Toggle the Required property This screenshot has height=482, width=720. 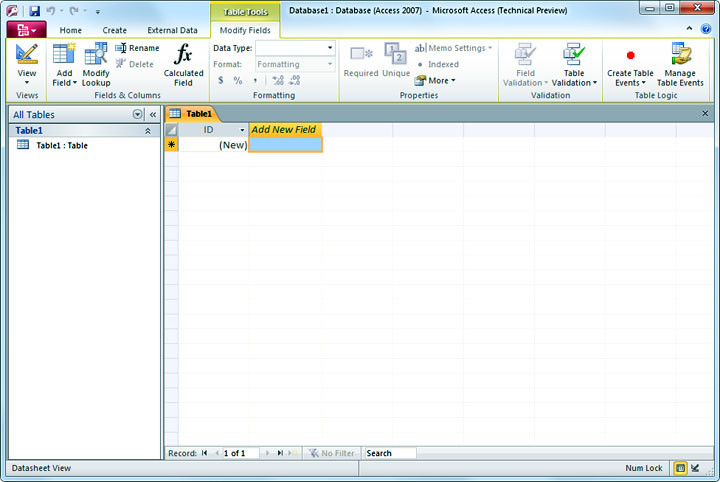(x=361, y=61)
